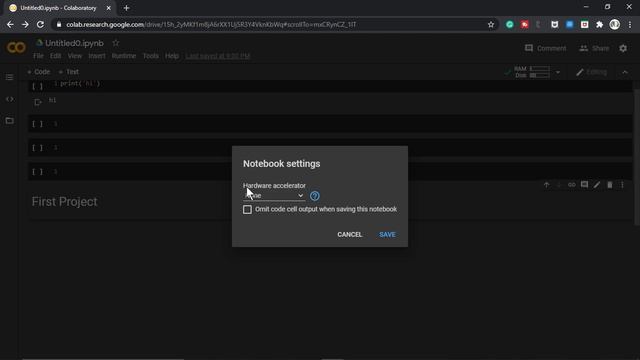Image resolution: width=640 pixels, height=360 pixels.
Task: Rename the Untitled0.ipynb title
Action: 74,43
